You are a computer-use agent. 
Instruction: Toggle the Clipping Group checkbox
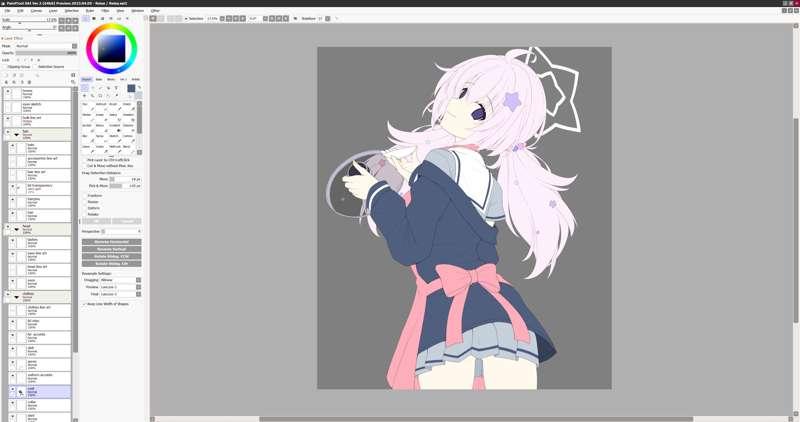(x=5, y=67)
